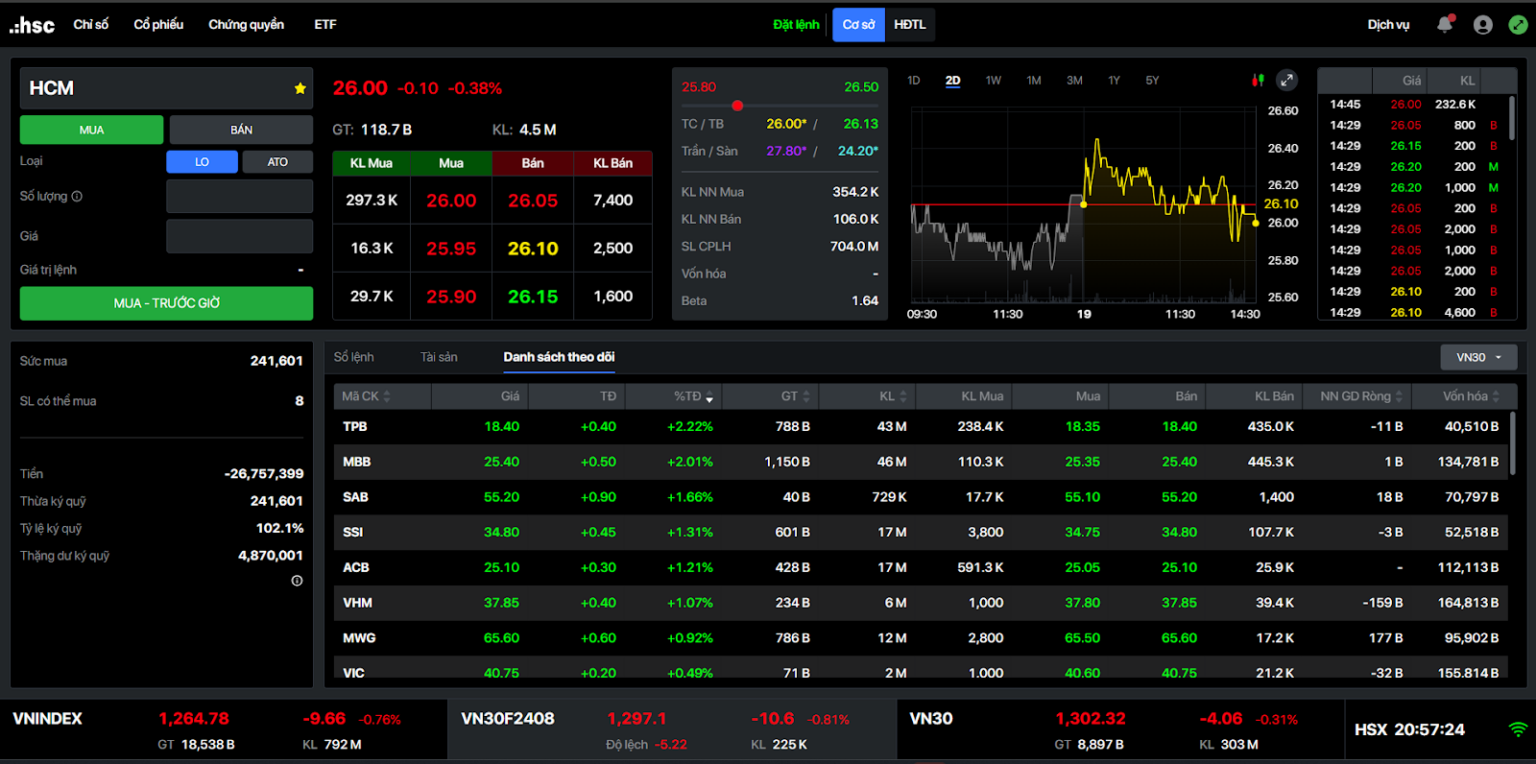The width and height of the screenshot is (1536, 764).
Task: Select the BÁN sell toggle
Action: pyautogui.click(x=241, y=130)
